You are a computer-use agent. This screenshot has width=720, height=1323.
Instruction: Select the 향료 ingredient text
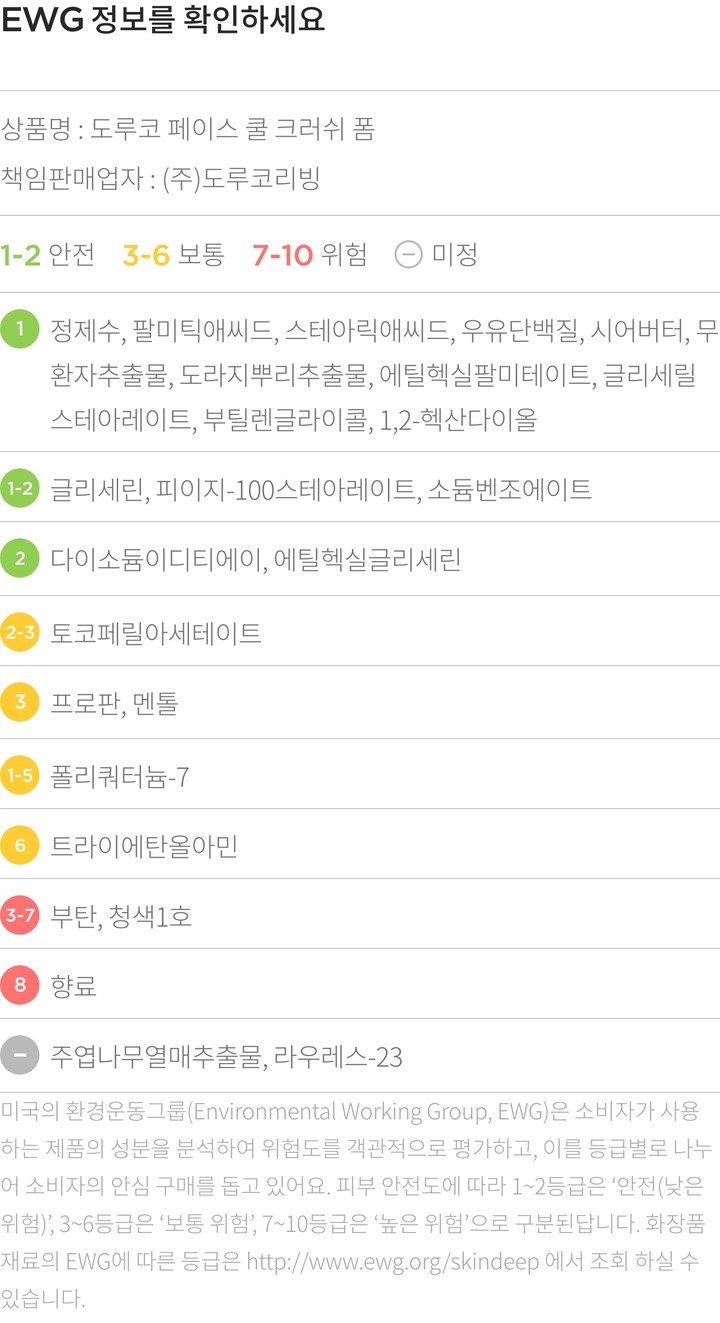(x=74, y=986)
